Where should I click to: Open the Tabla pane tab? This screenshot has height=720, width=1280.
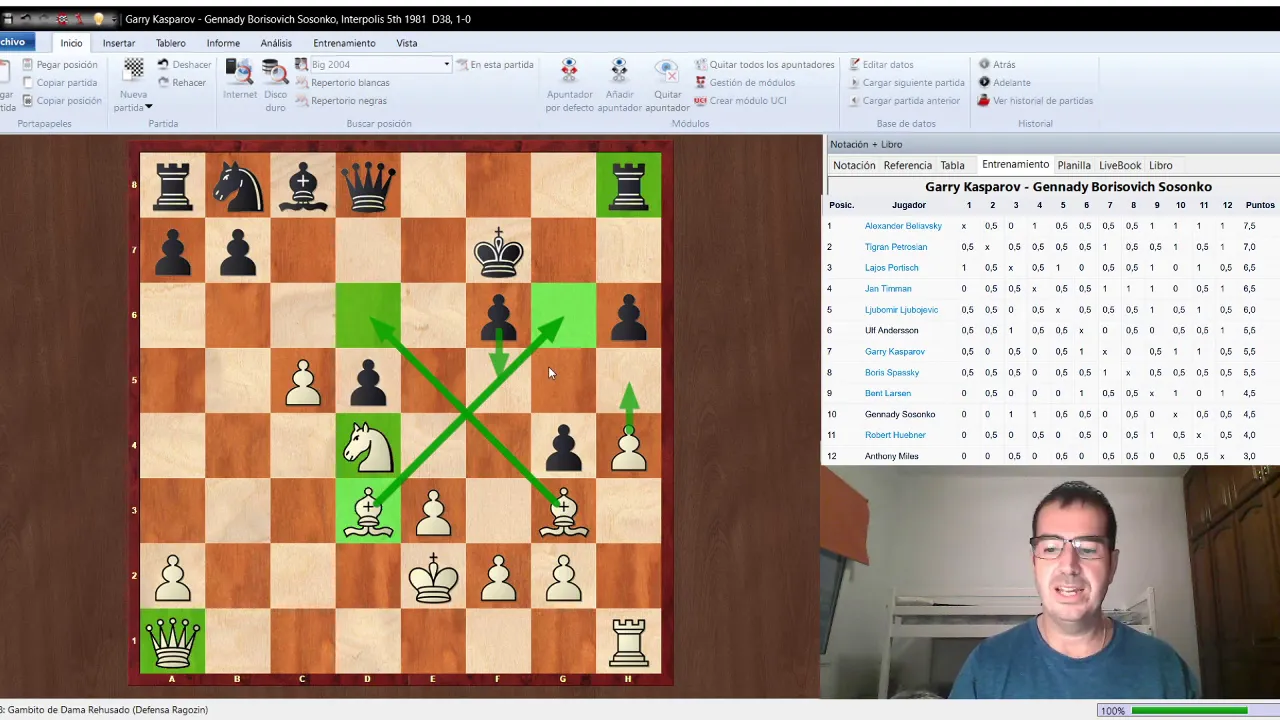pos(952,165)
